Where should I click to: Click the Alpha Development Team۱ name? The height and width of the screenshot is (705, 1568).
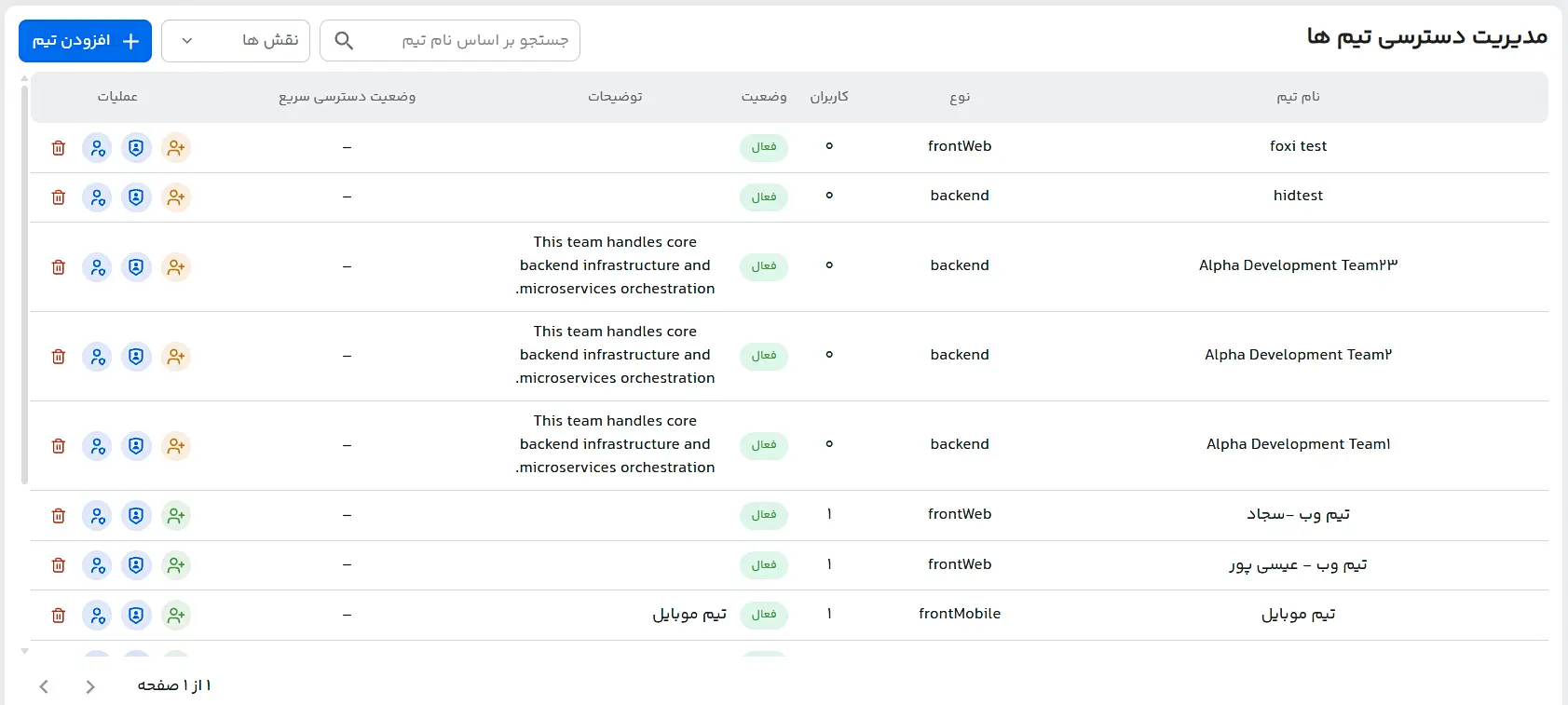[x=1299, y=444]
